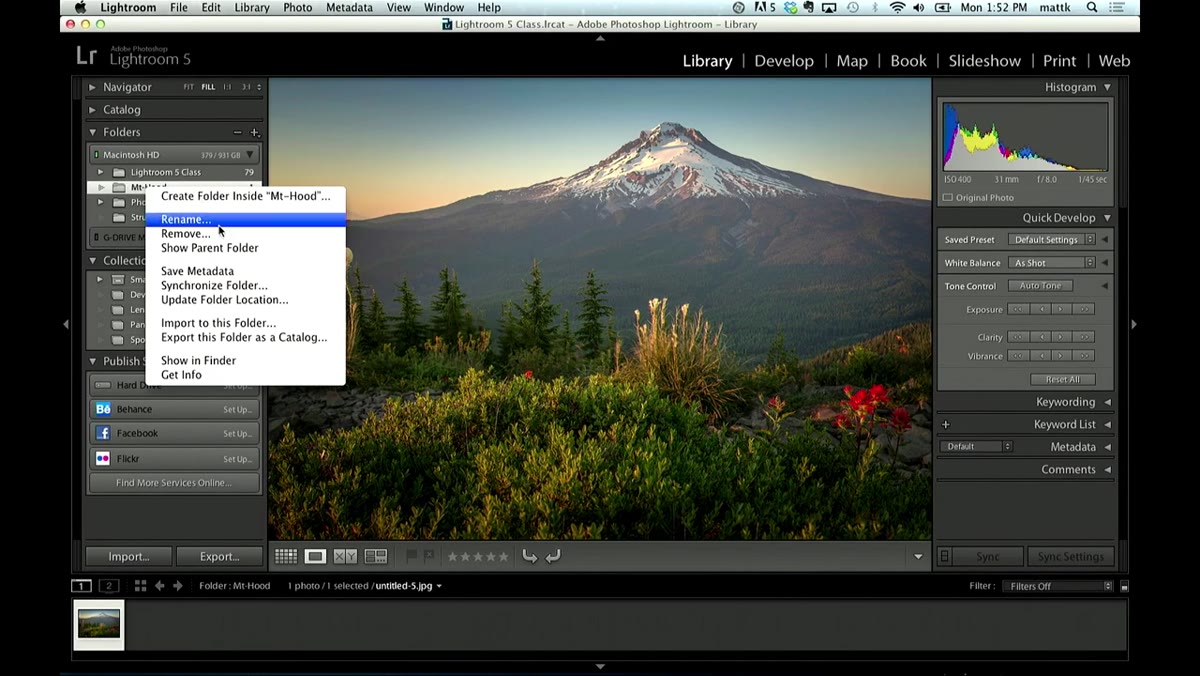Click plus icon beside Keyword List

[946, 424]
